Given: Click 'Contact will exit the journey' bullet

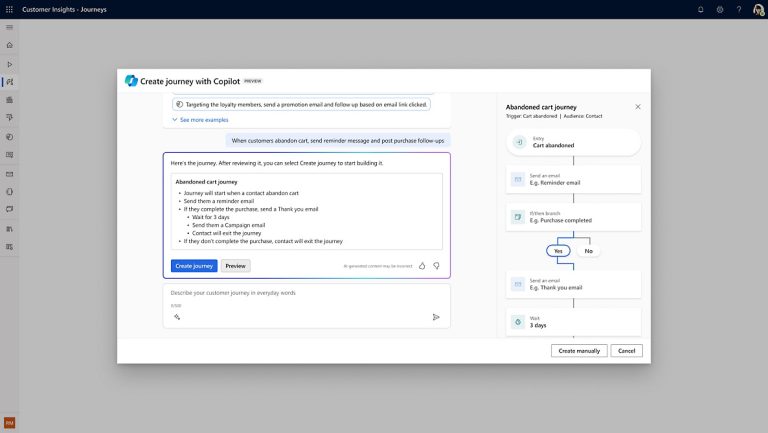Looking at the screenshot, I should pyautogui.click(x=227, y=233).
